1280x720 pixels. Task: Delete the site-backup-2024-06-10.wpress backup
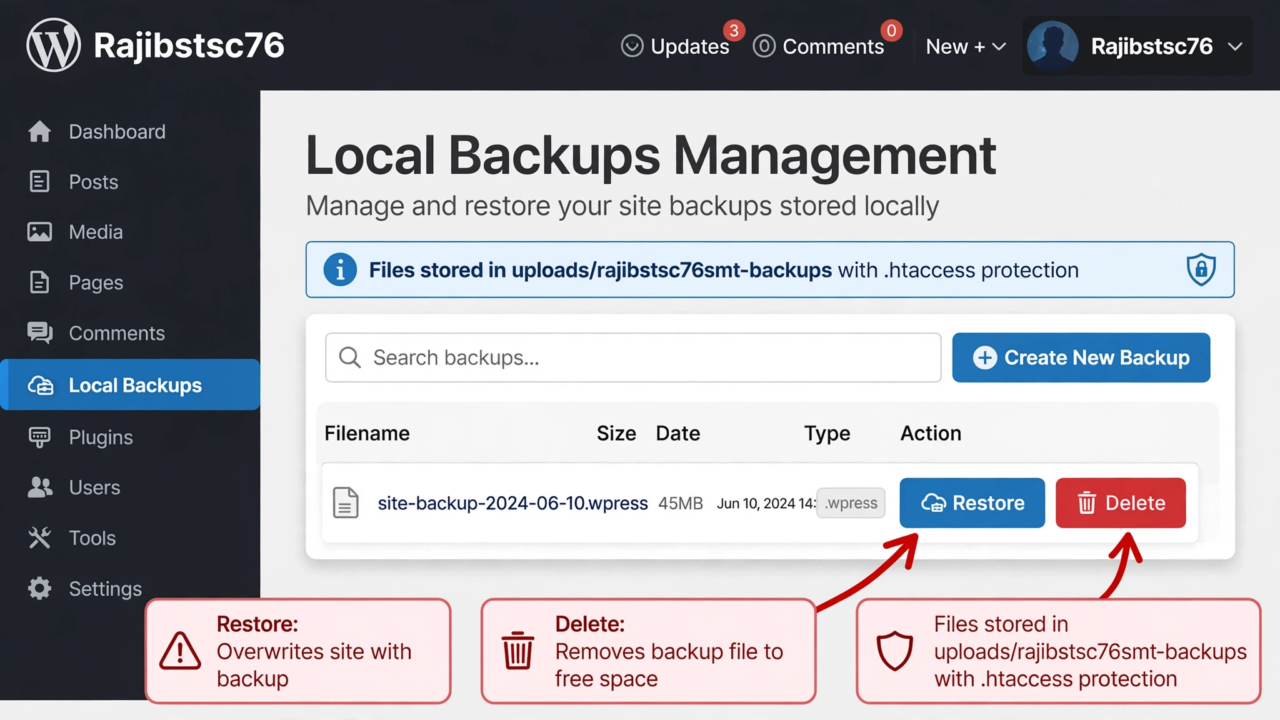(1121, 503)
